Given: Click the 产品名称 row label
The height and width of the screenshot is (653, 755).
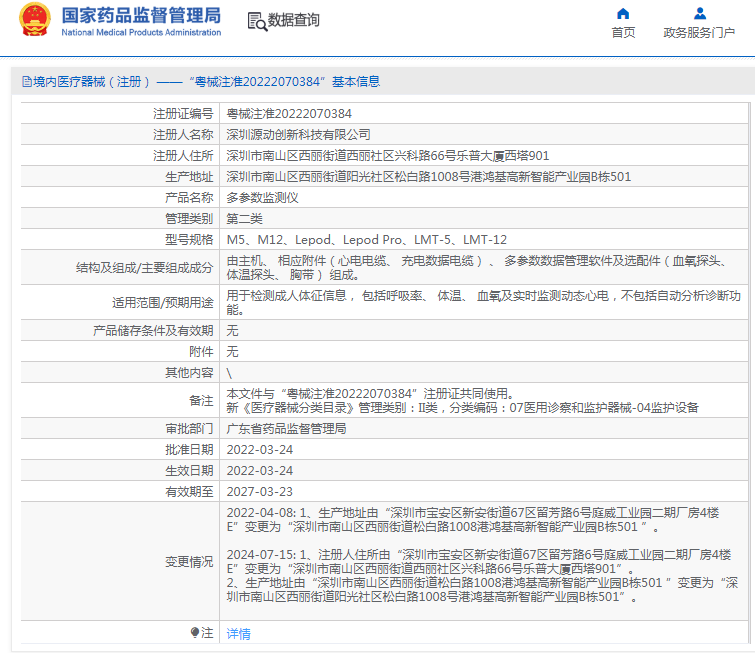Looking at the screenshot, I should click(x=189, y=198).
